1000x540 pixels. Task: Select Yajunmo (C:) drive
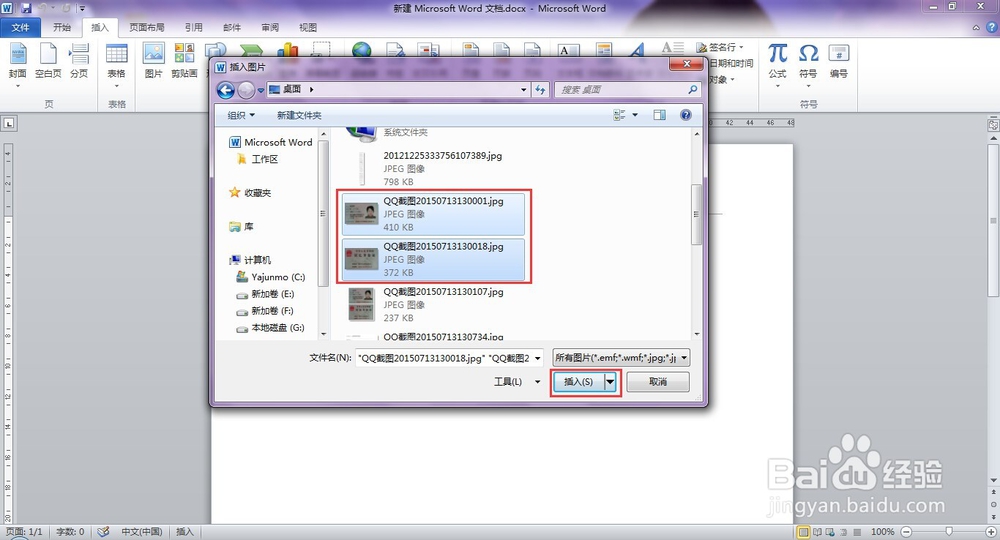click(271, 277)
